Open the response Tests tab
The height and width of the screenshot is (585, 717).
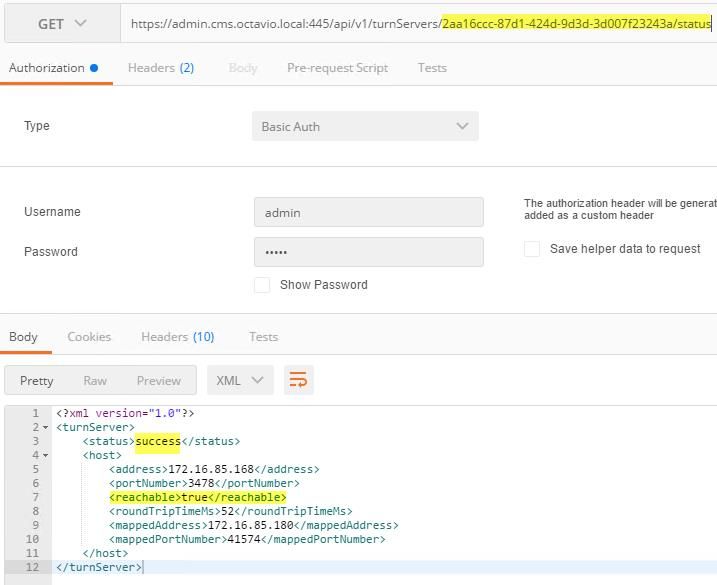pos(263,337)
